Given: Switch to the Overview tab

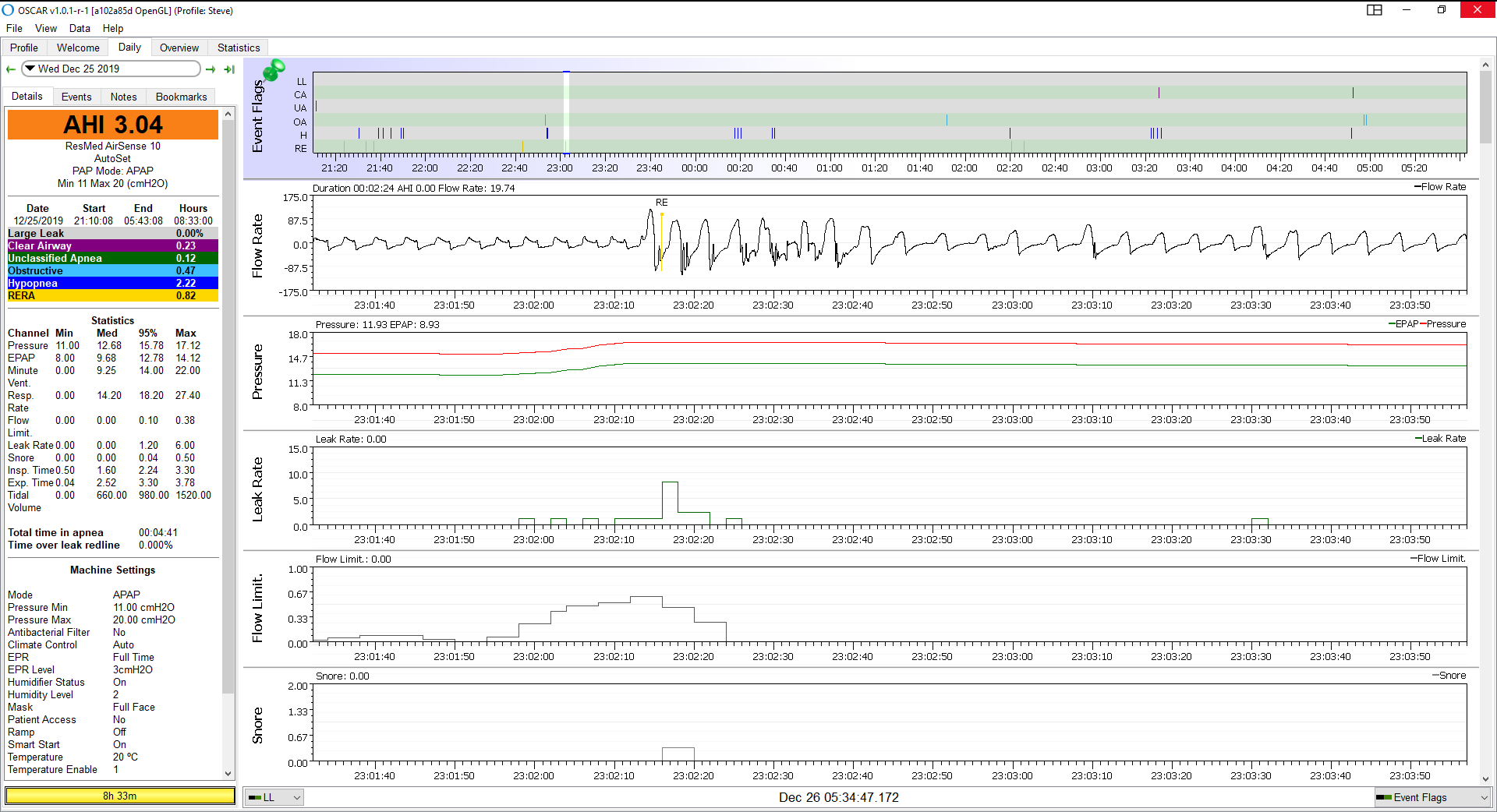Looking at the screenshot, I should click(x=179, y=48).
